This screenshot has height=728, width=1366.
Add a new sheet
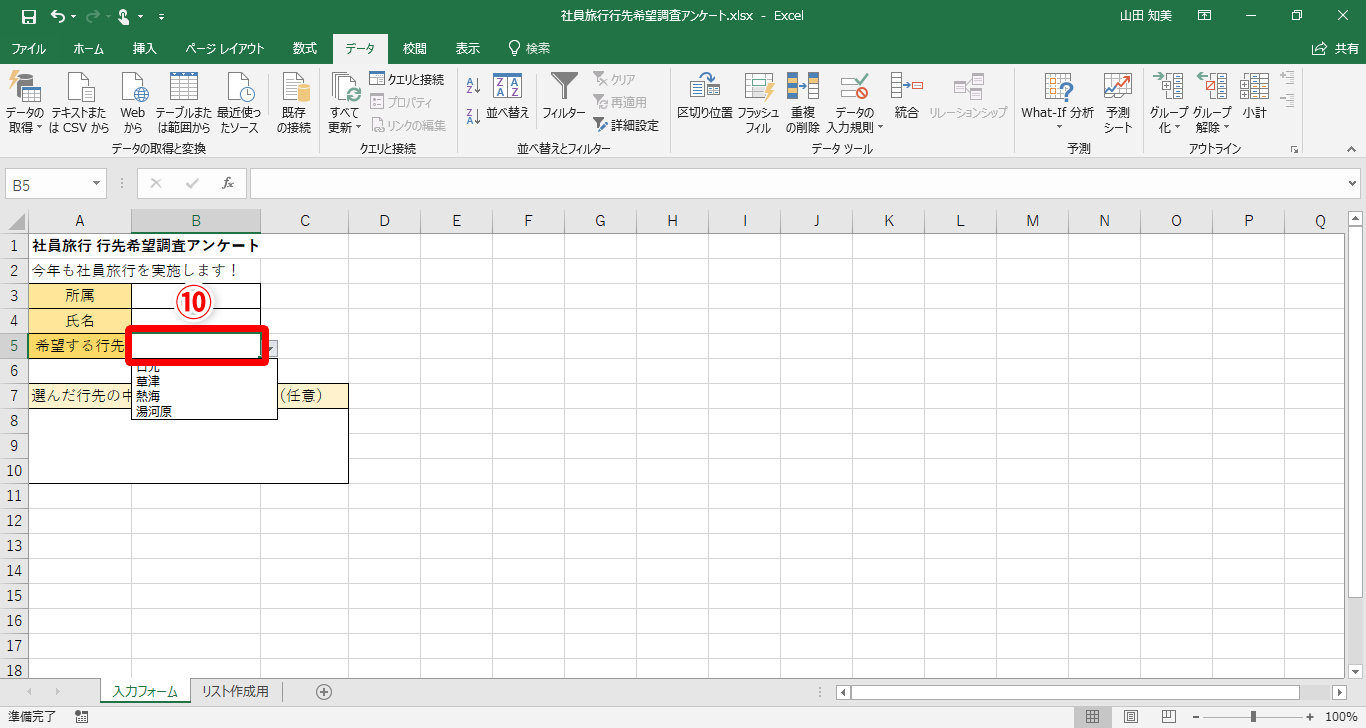324,692
